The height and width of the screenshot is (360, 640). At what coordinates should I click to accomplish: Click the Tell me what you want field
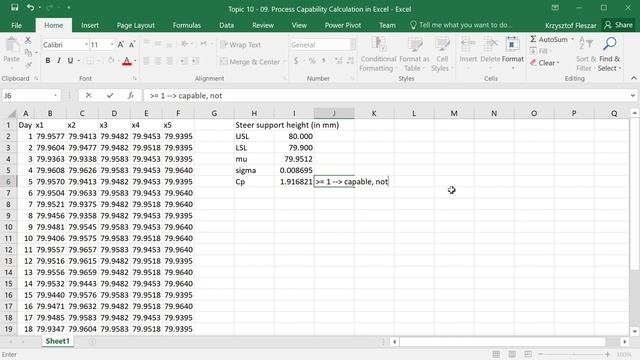click(x=460, y=25)
